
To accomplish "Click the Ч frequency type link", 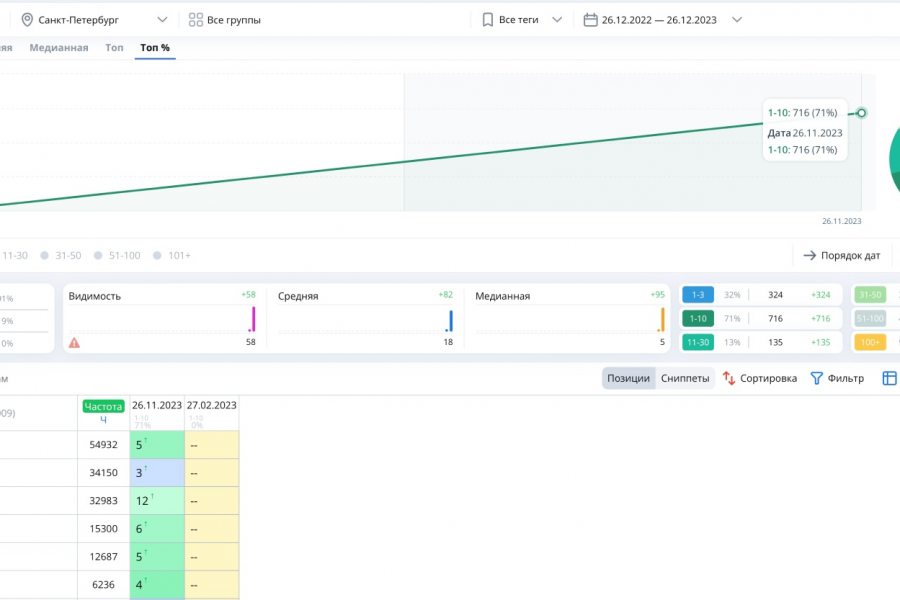I will tap(103, 420).
